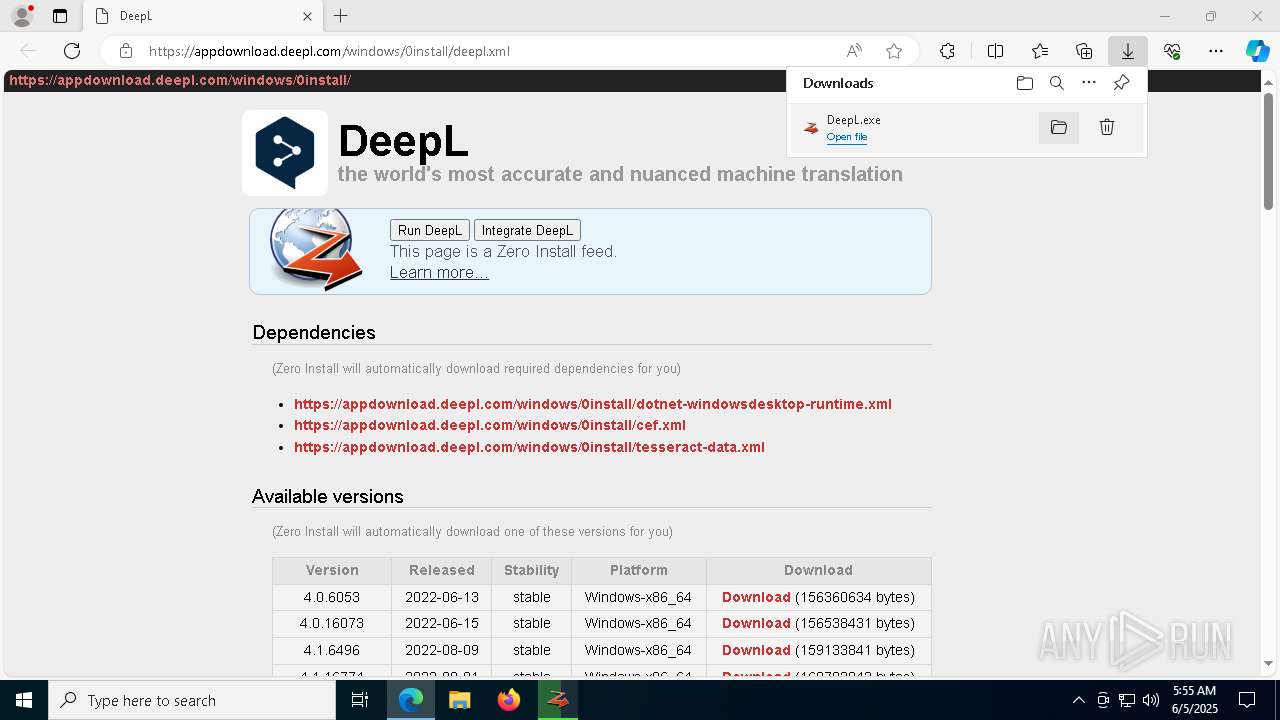Click the Zero Install globe logo
1280x720 pixels.
tap(314, 249)
